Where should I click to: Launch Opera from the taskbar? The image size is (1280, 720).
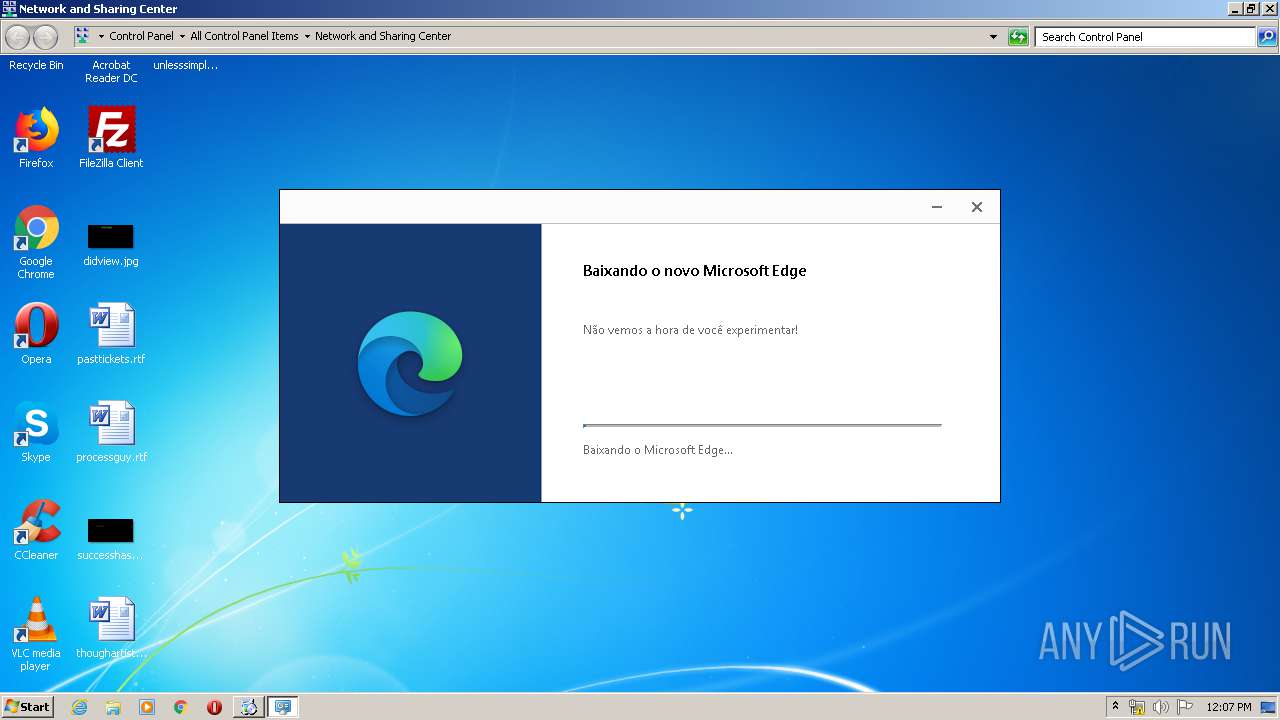click(214, 707)
